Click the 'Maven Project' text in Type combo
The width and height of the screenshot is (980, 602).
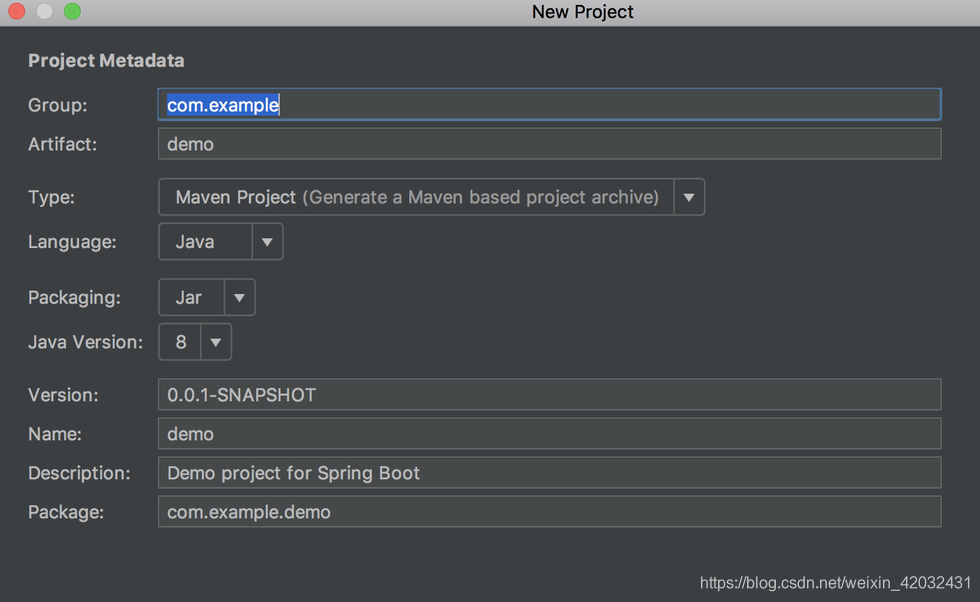coord(236,198)
